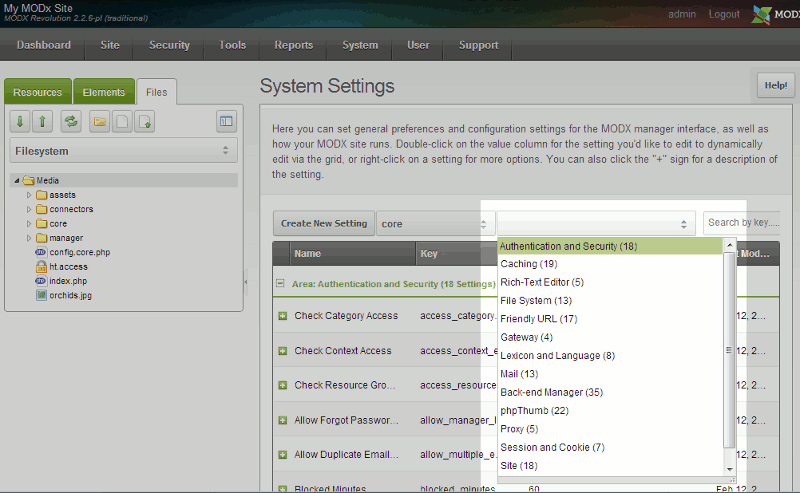The image size is (800, 493).
Task: Select Friendly URL (17) from the list
Action: pos(539,319)
